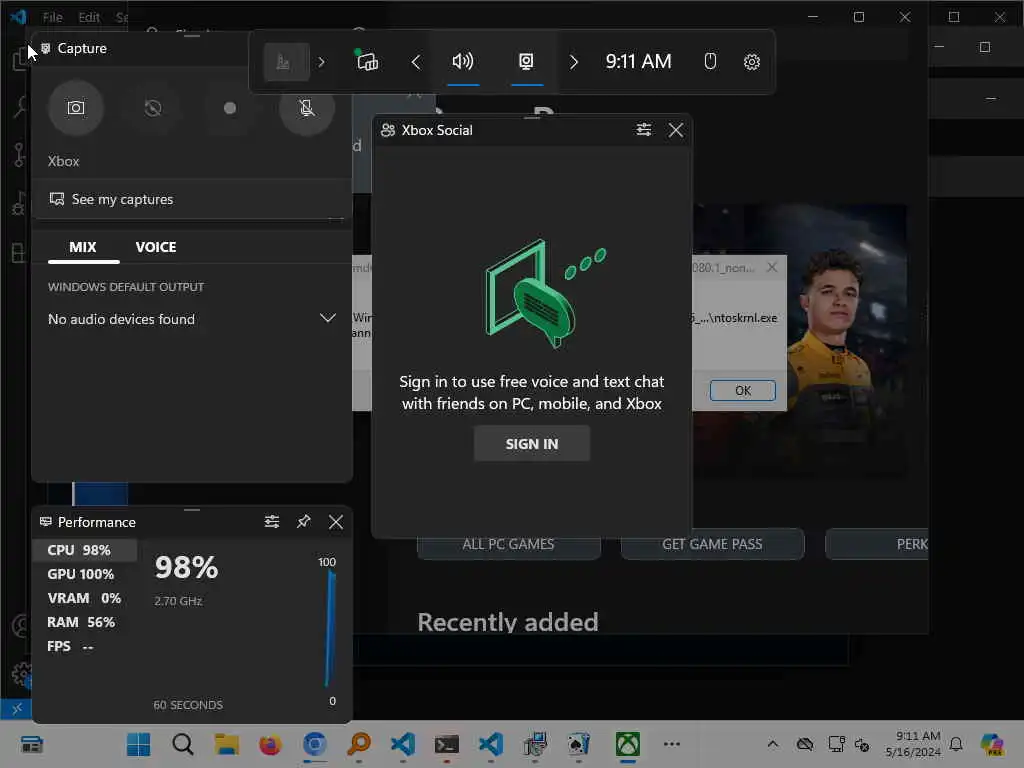Close the ntoskrnl.exe error dialog

click(772, 267)
